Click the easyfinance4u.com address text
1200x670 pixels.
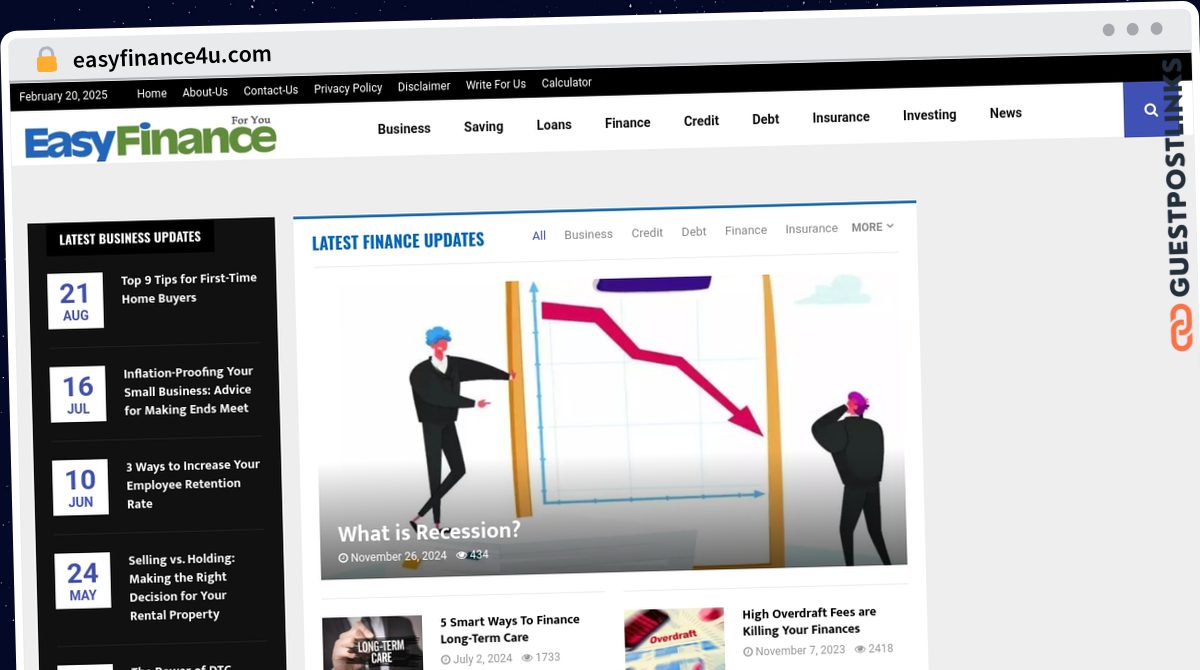pyautogui.click(x=172, y=57)
